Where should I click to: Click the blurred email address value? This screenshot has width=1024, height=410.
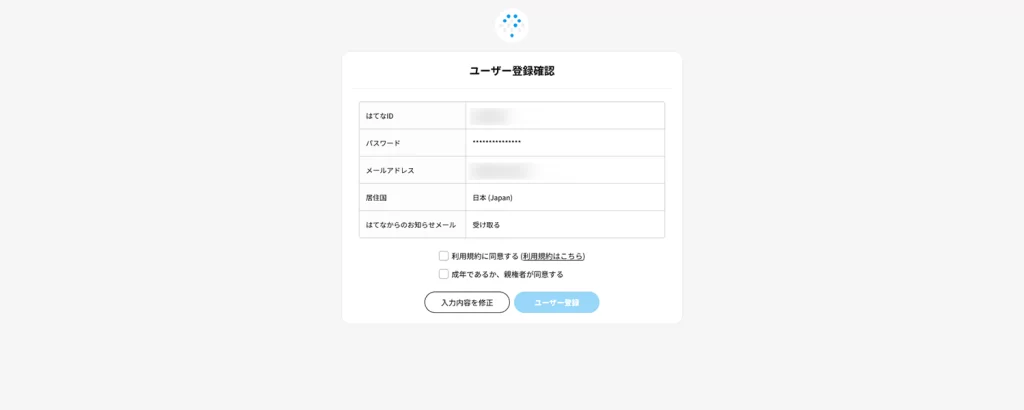503,170
